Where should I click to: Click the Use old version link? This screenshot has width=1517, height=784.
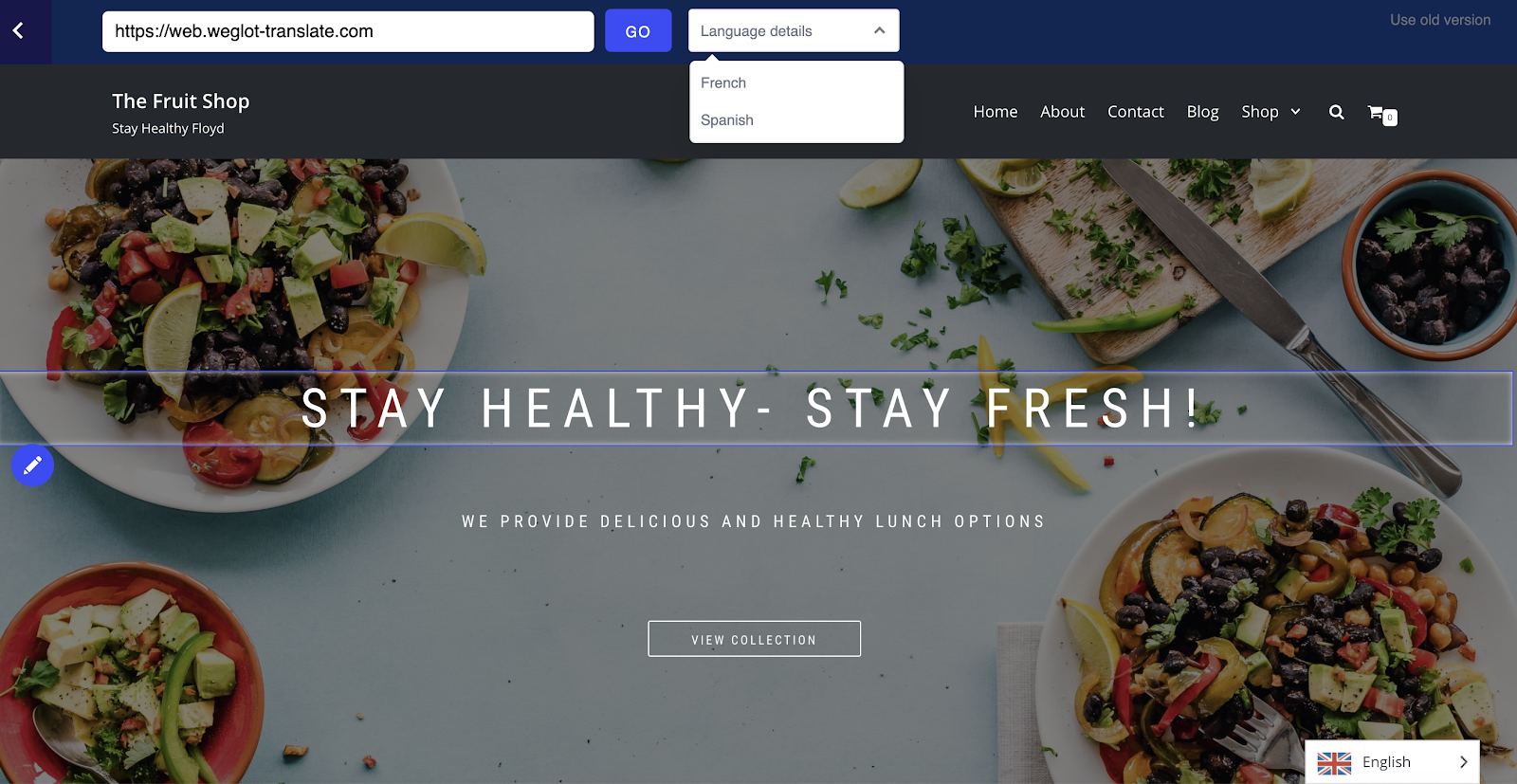[1440, 20]
